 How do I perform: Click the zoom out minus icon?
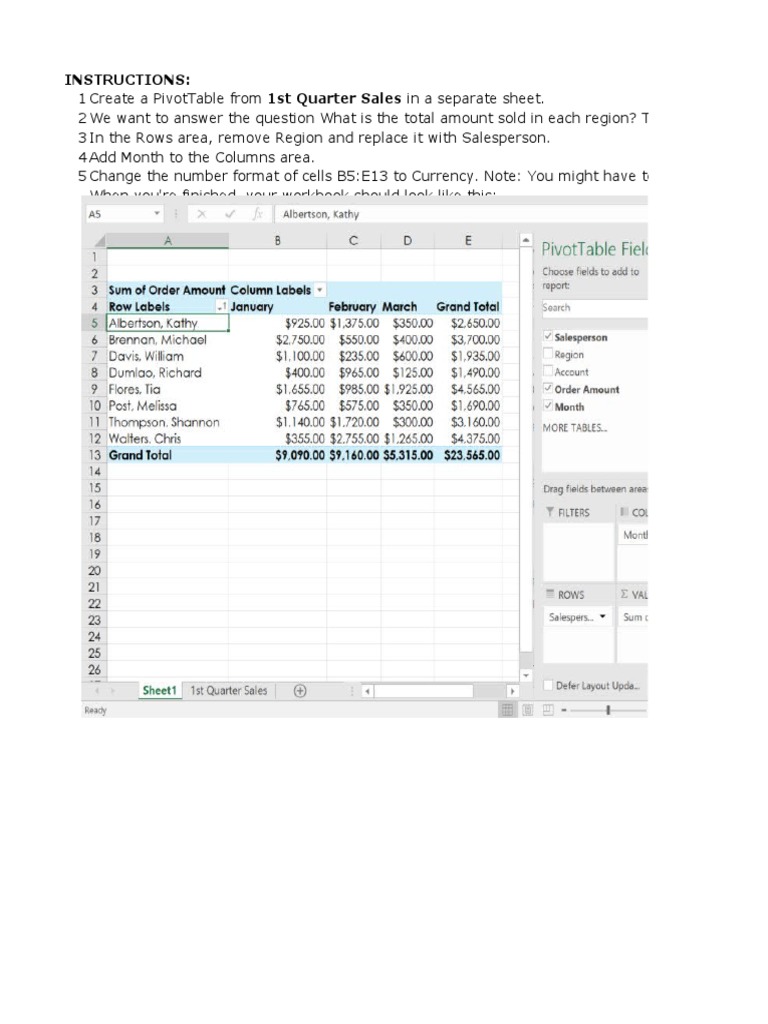pos(564,710)
